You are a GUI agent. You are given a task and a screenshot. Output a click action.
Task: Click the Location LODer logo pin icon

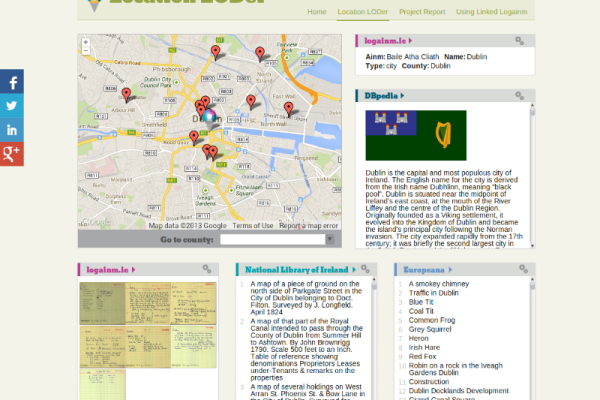pos(94,5)
